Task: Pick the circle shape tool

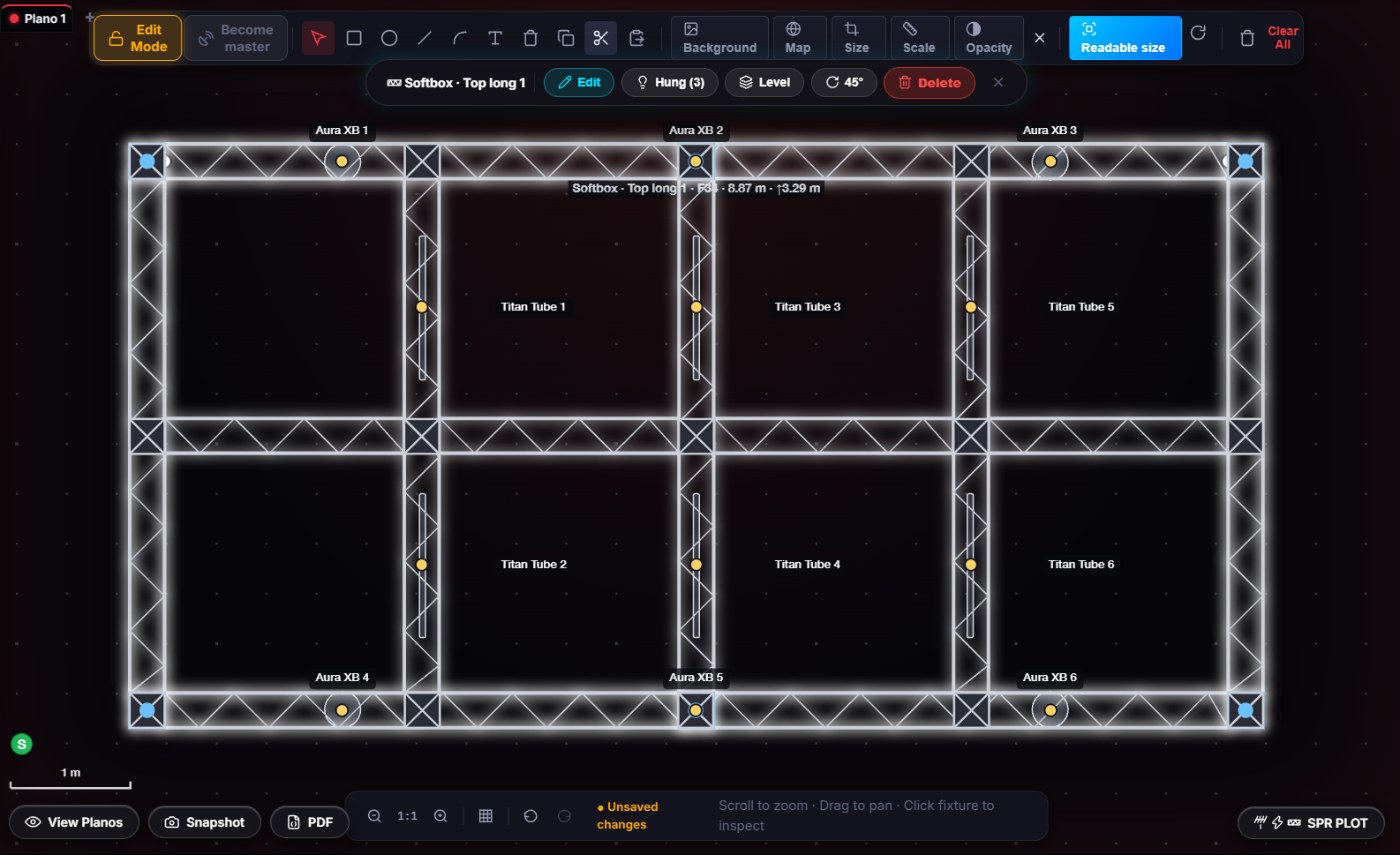Action: (389, 38)
